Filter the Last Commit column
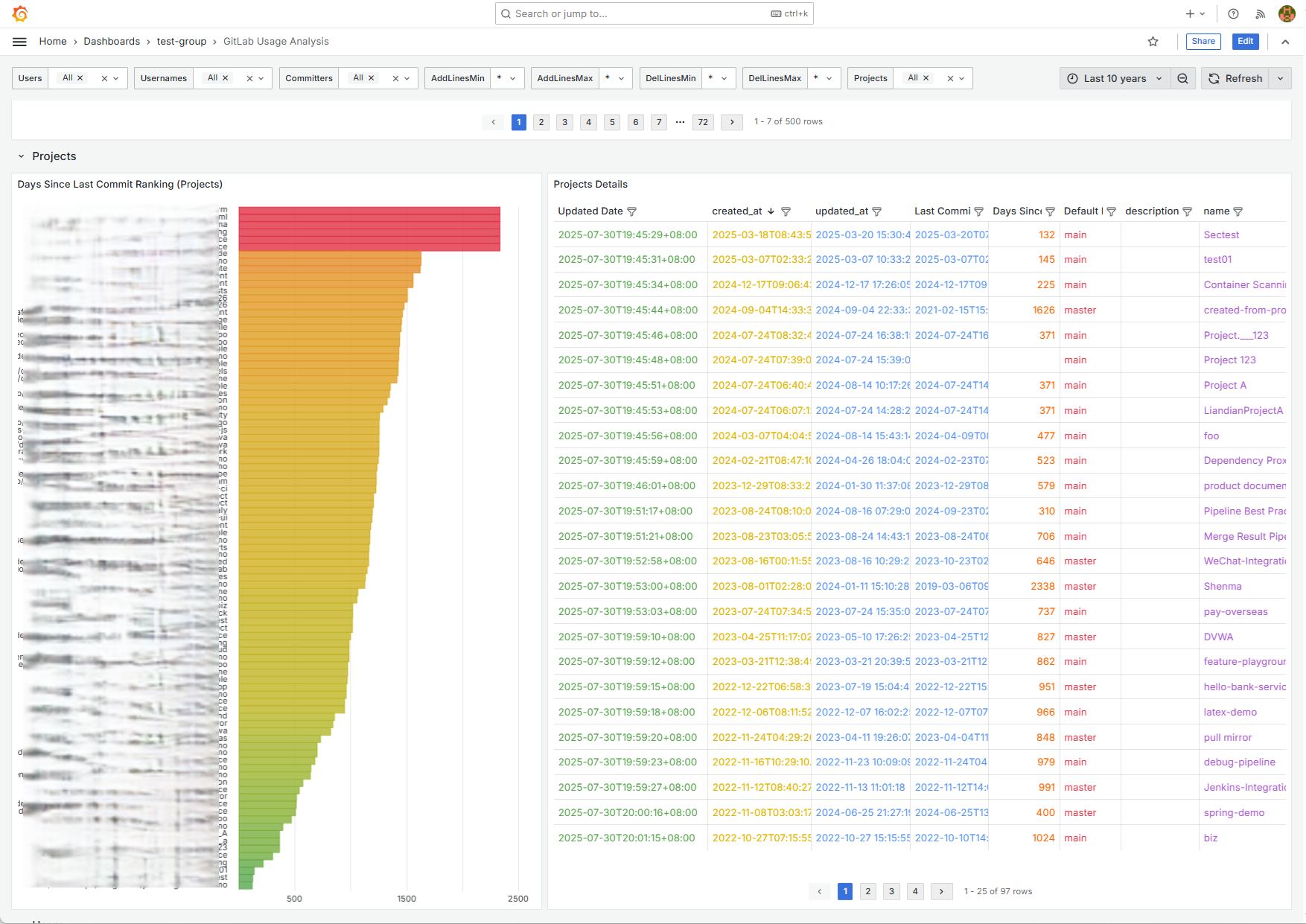Image resolution: width=1306 pixels, height=924 pixels. tap(978, 211)
